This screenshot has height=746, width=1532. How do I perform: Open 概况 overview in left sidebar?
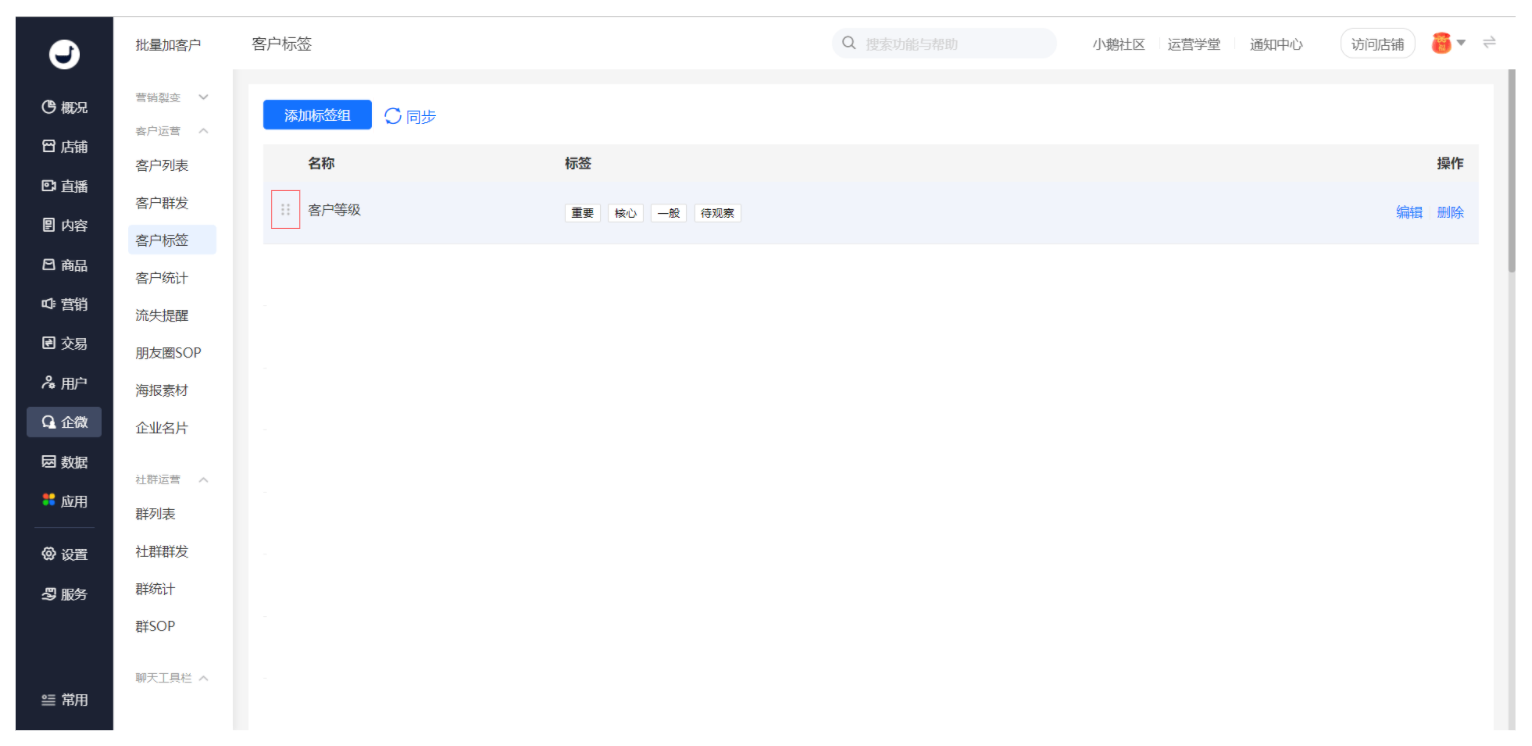pos(64,108)
